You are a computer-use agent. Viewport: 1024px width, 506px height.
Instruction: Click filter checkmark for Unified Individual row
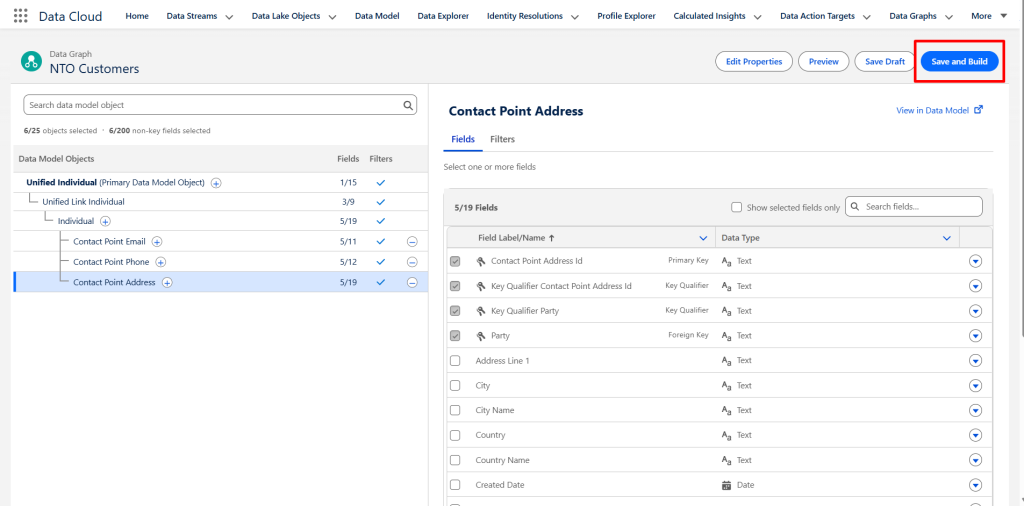[x=381, y=183]
